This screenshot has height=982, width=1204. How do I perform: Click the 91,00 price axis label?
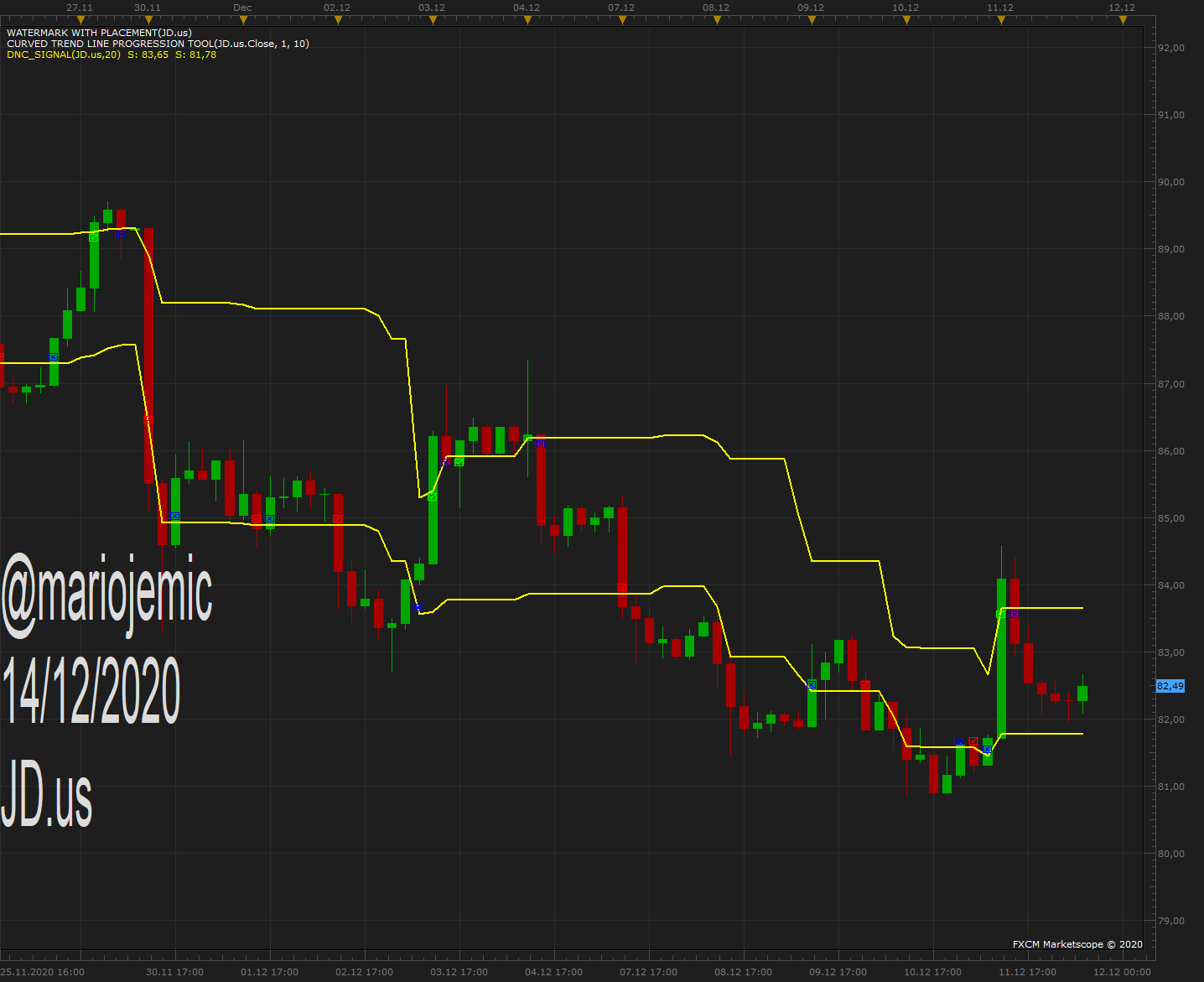pos(1171,115)
